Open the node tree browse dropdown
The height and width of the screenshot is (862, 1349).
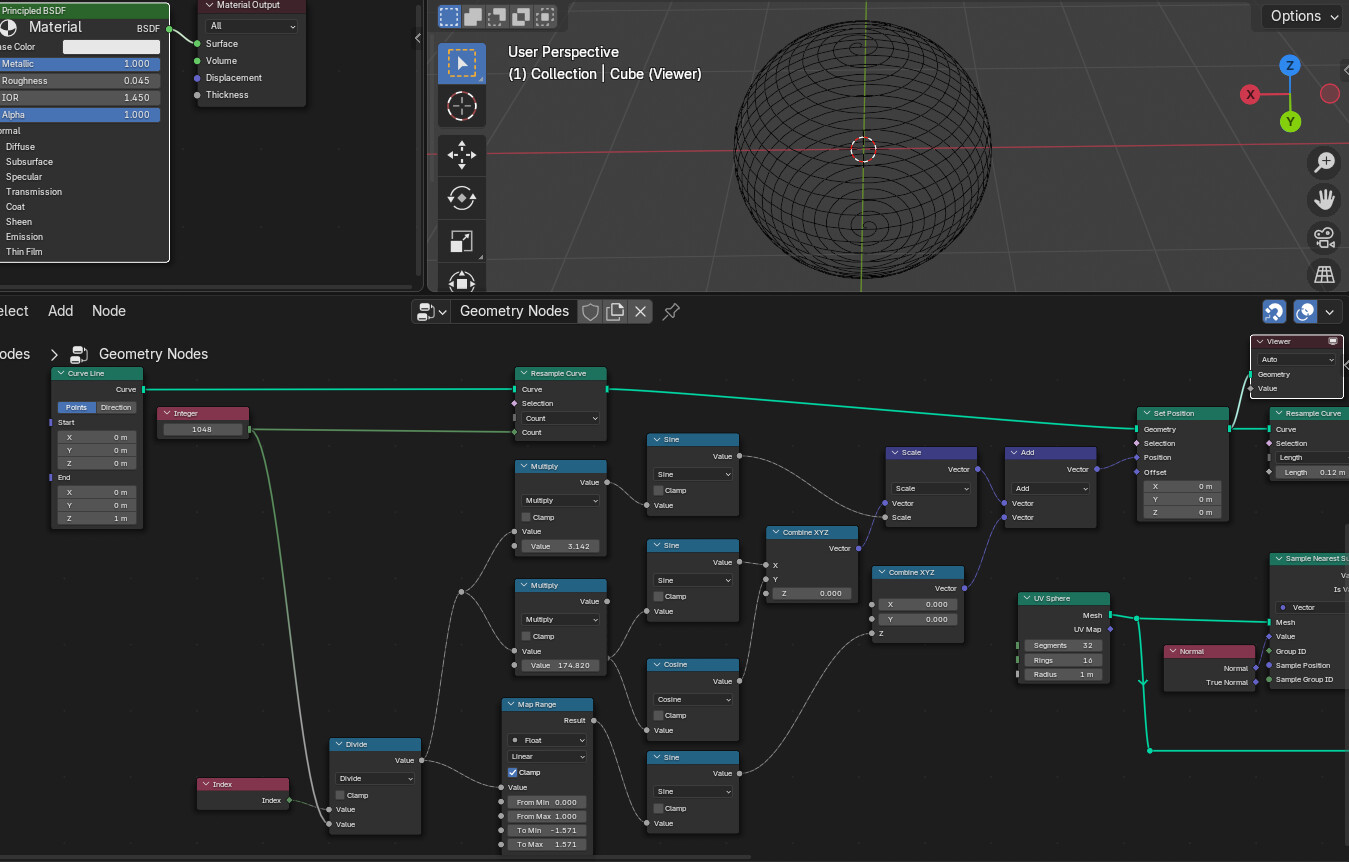(x=431, y=311)
